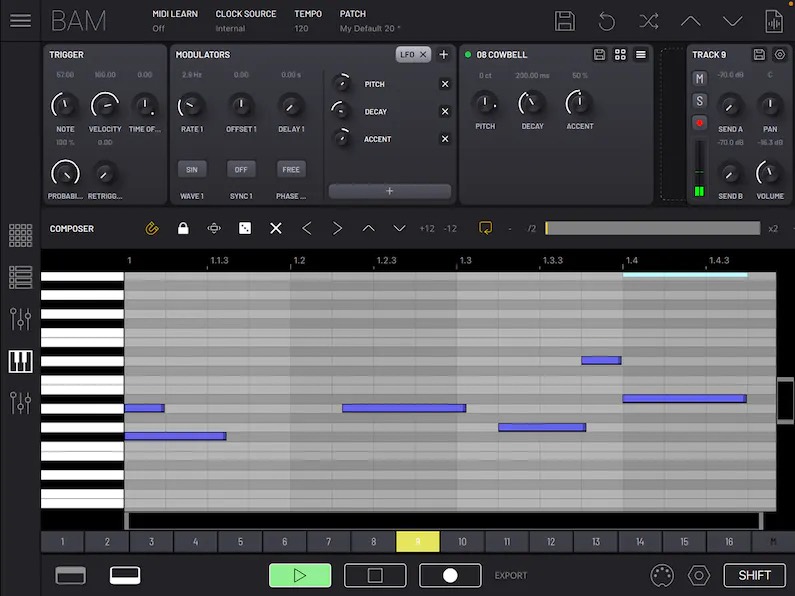Switch to pattern slot 10

pyautogui.click(x=462, y=542)
